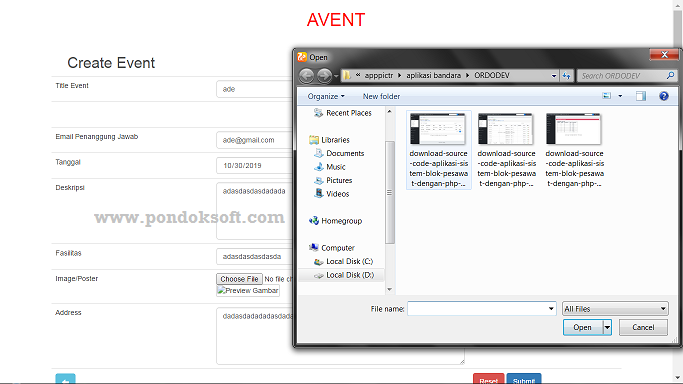The width and height of the screenshot is (683, 384).
Task: Click the folder icon in address bar
Action: click(x=347, y=75)
